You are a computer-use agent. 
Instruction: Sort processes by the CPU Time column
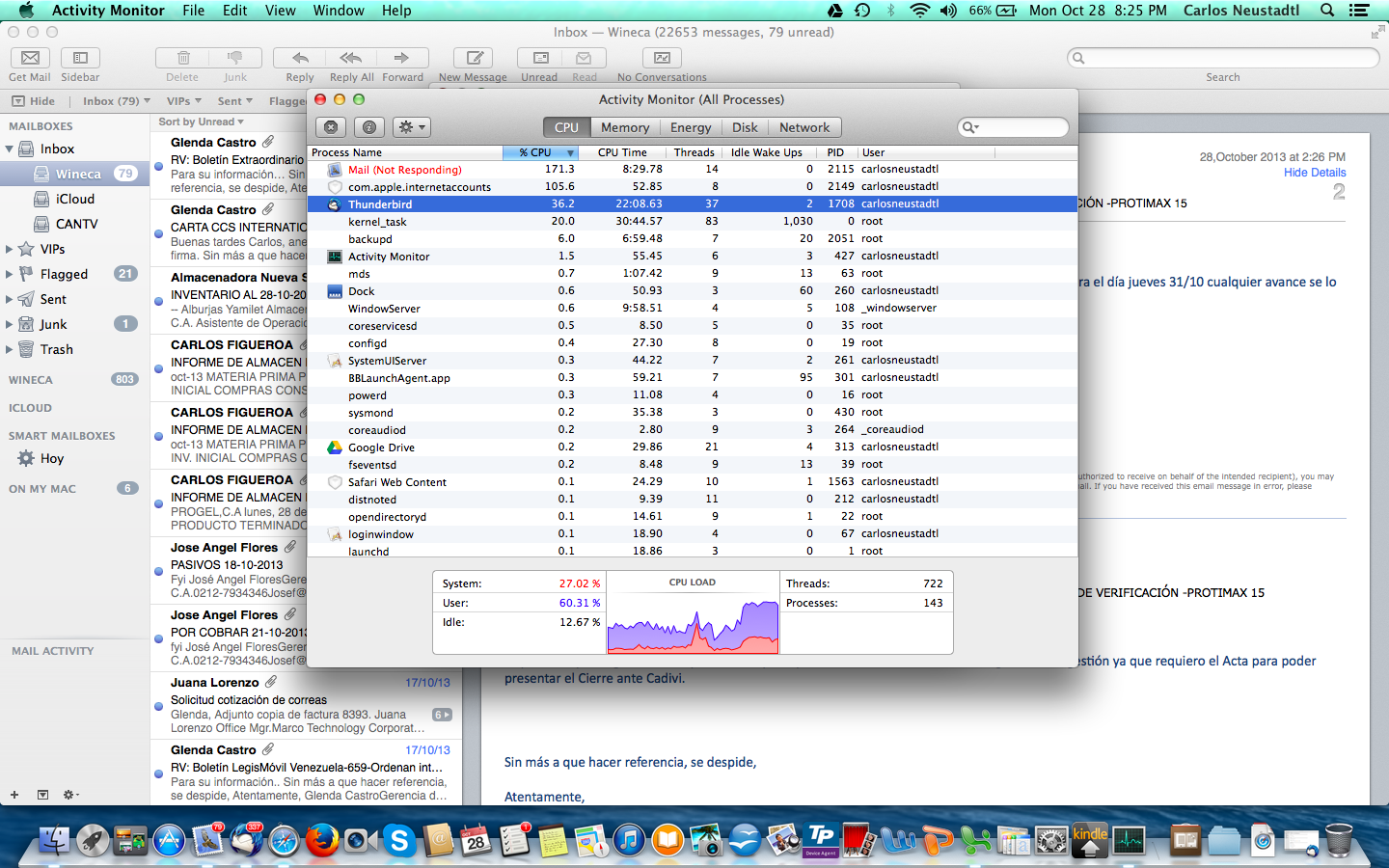click(x=622, y=152)
